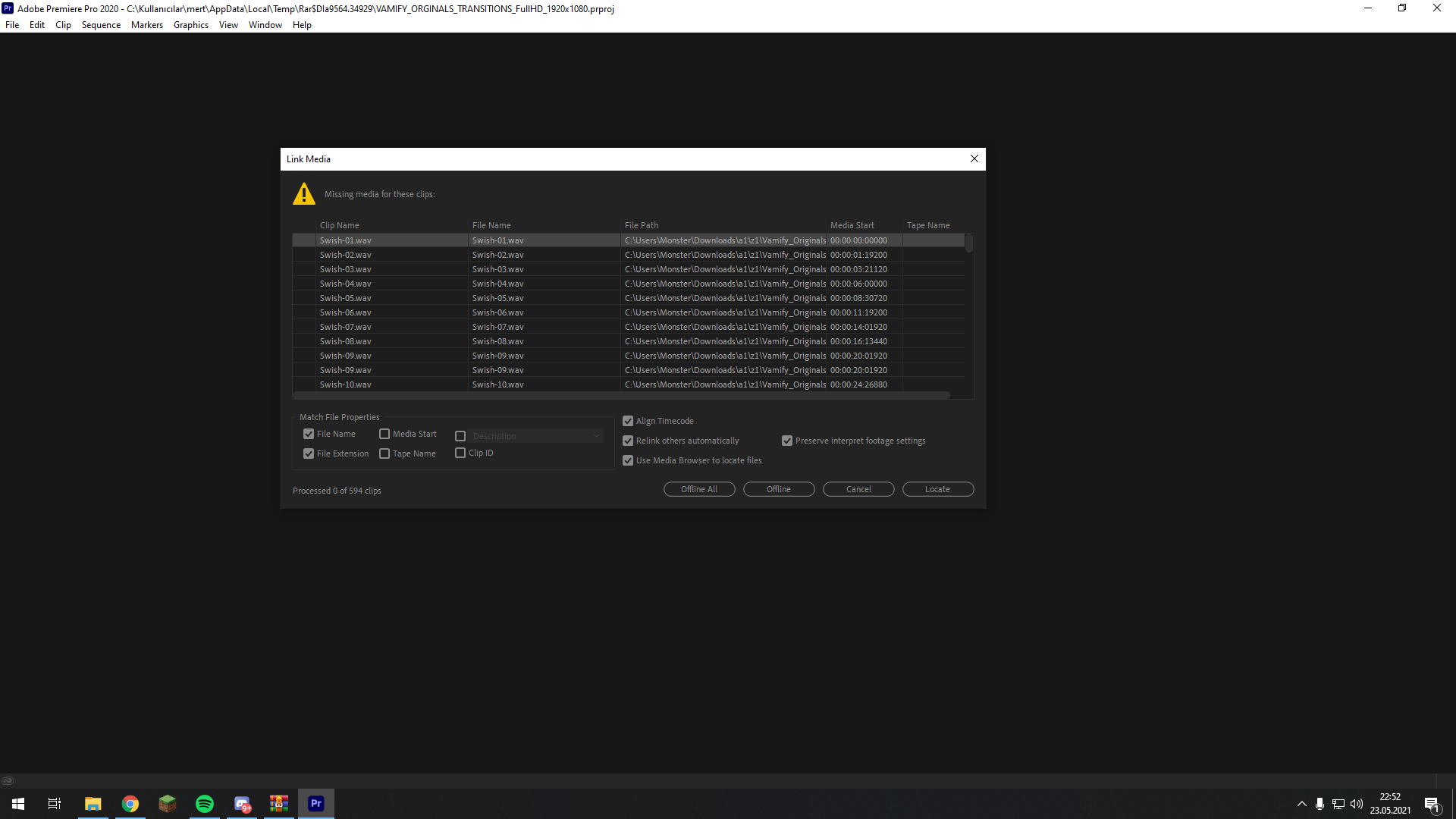The image size is (1456, 819).
Task: Click media start 00:00:08:30720 cell
Action: click(858, 298)
